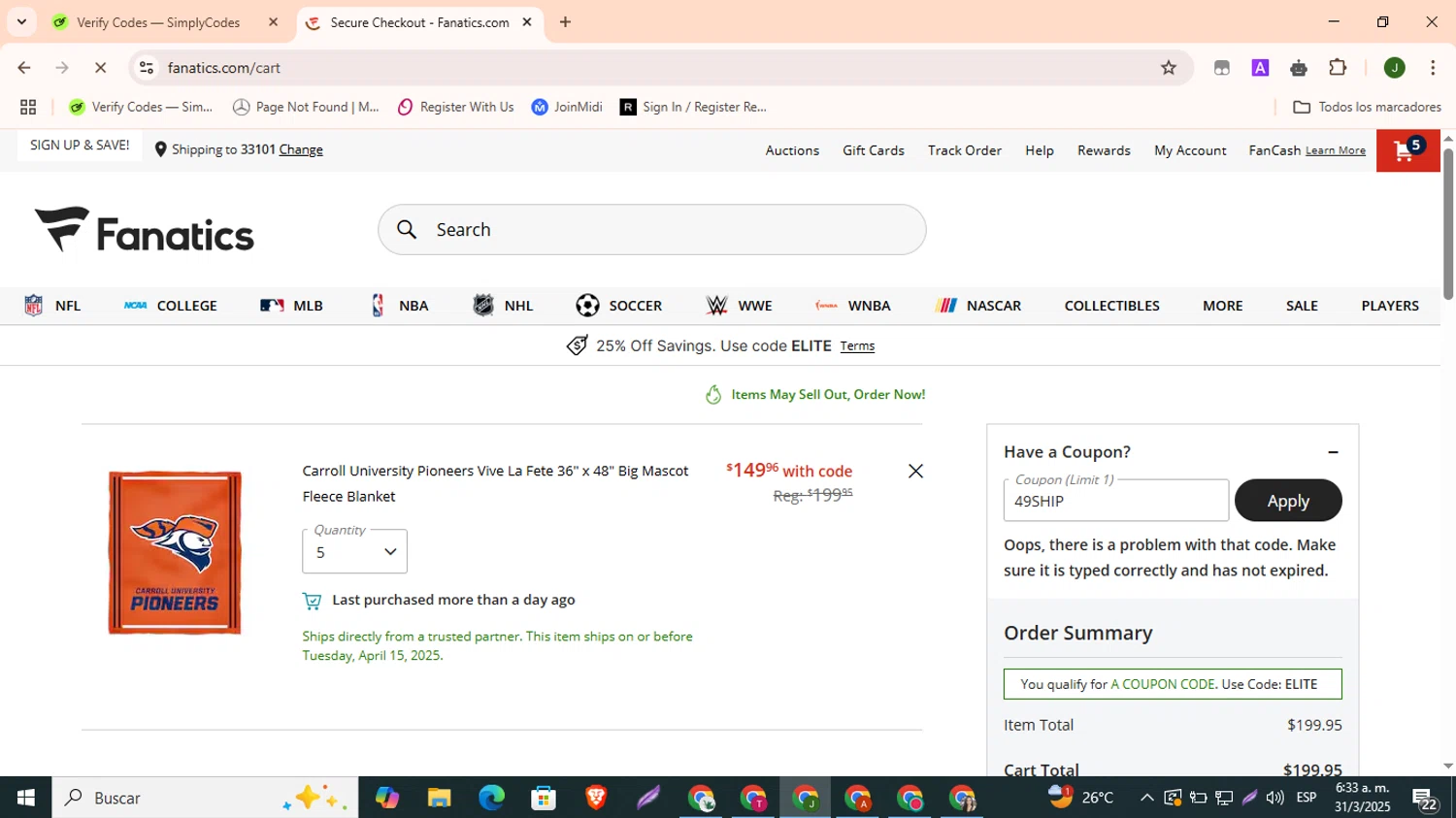This screenshot has width=1456, height=818.
Task: Open the MORE menu
Action: 1222,306
